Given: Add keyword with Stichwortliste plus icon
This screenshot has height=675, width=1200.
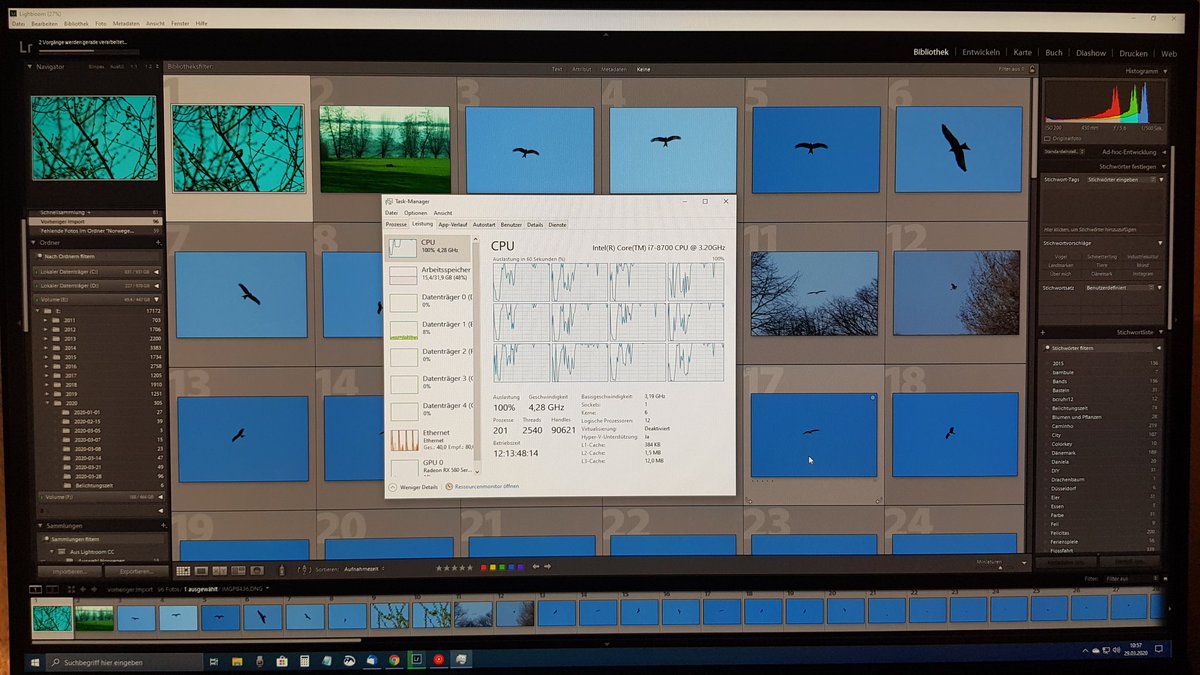Looking at the screenshot, I should click(x=1043, y=332).
